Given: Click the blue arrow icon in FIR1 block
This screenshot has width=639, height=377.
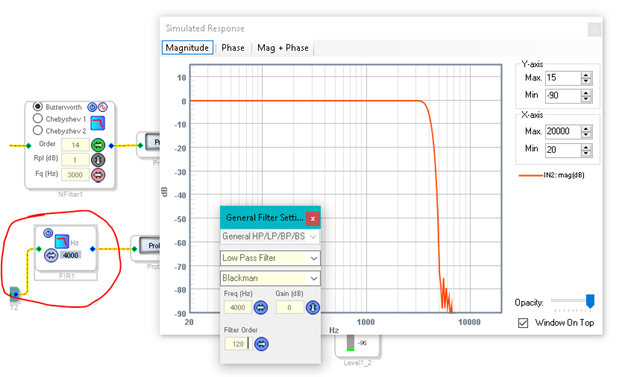Looking at the screenshot, I should [x=51, y=256].
